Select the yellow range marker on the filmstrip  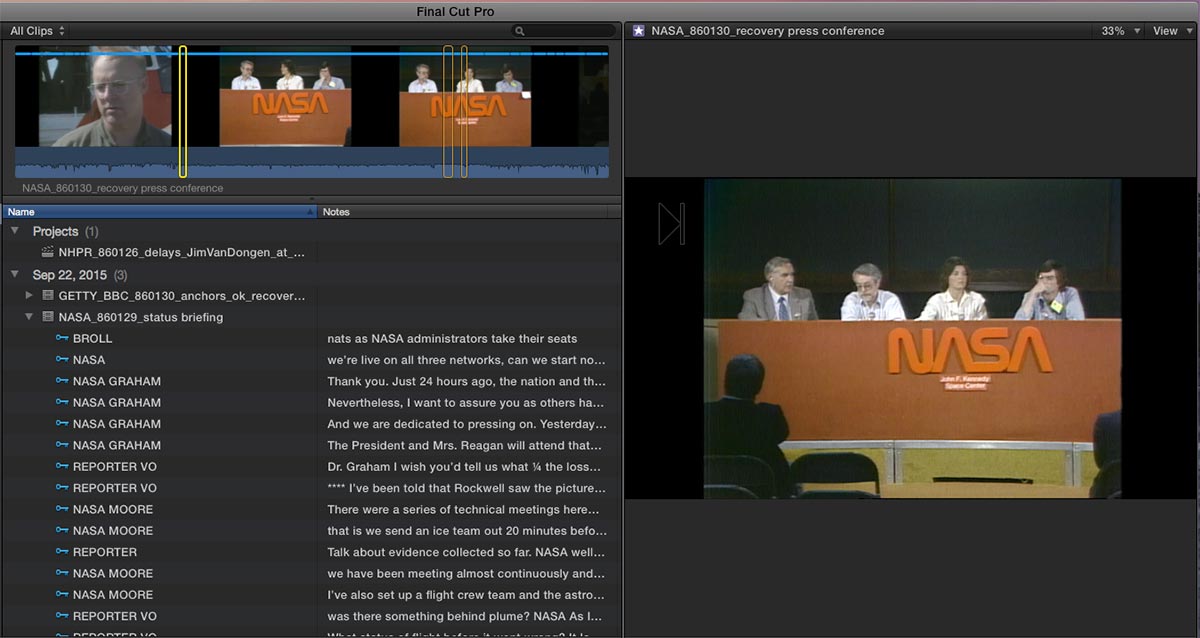click(183, 111)
